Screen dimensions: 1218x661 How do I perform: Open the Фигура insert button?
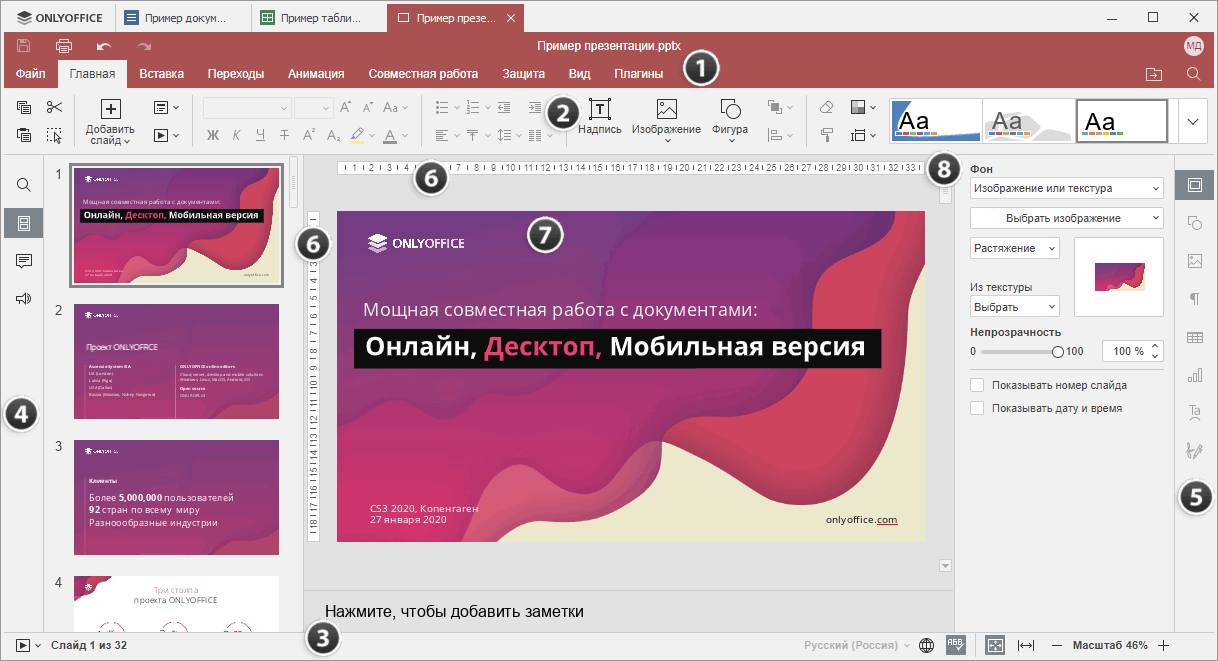coord(730,122)
